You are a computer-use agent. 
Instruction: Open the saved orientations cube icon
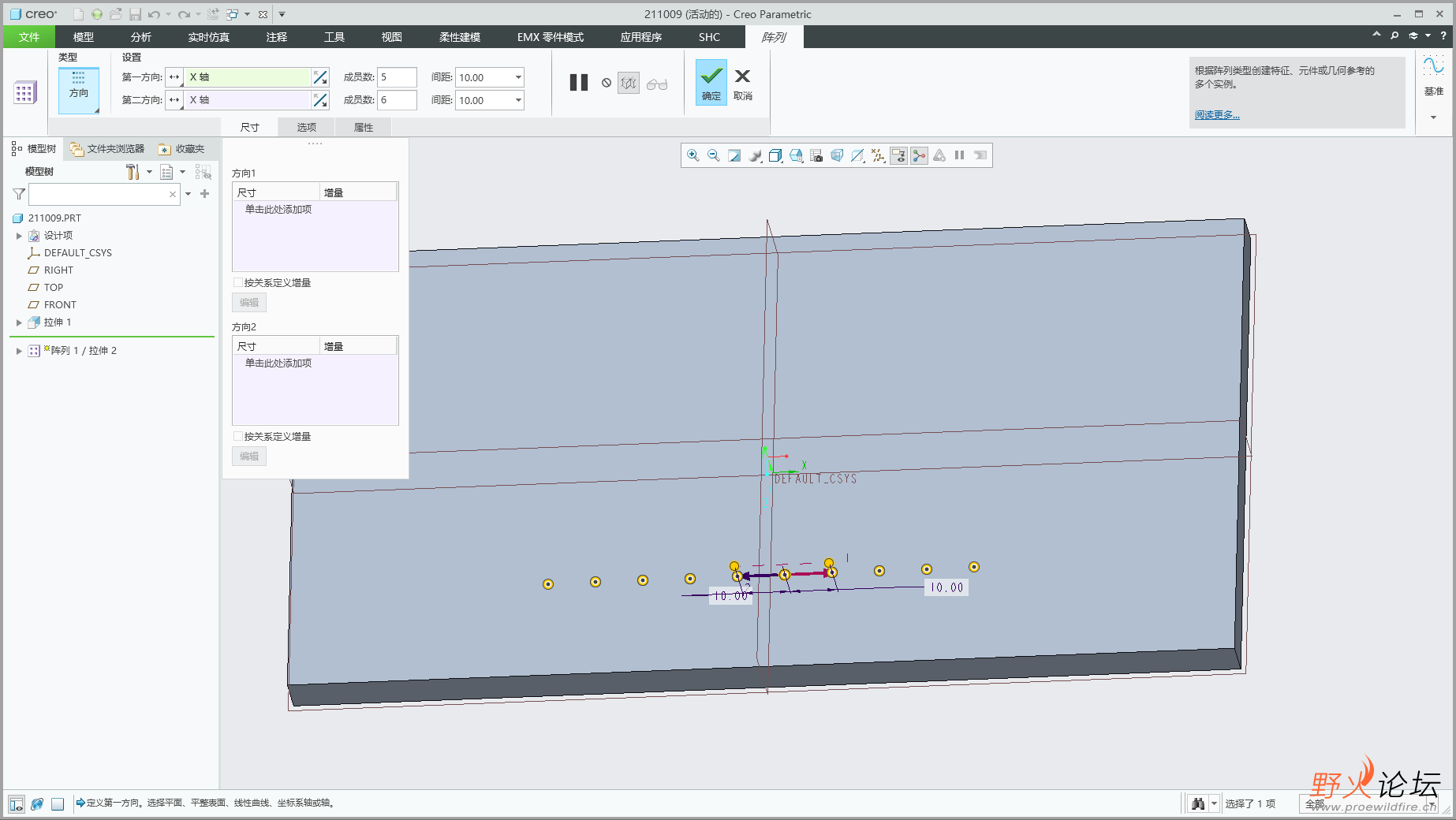tap(775, 155)
